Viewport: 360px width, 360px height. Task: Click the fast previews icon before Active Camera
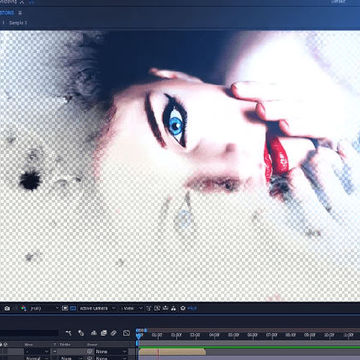65,308
